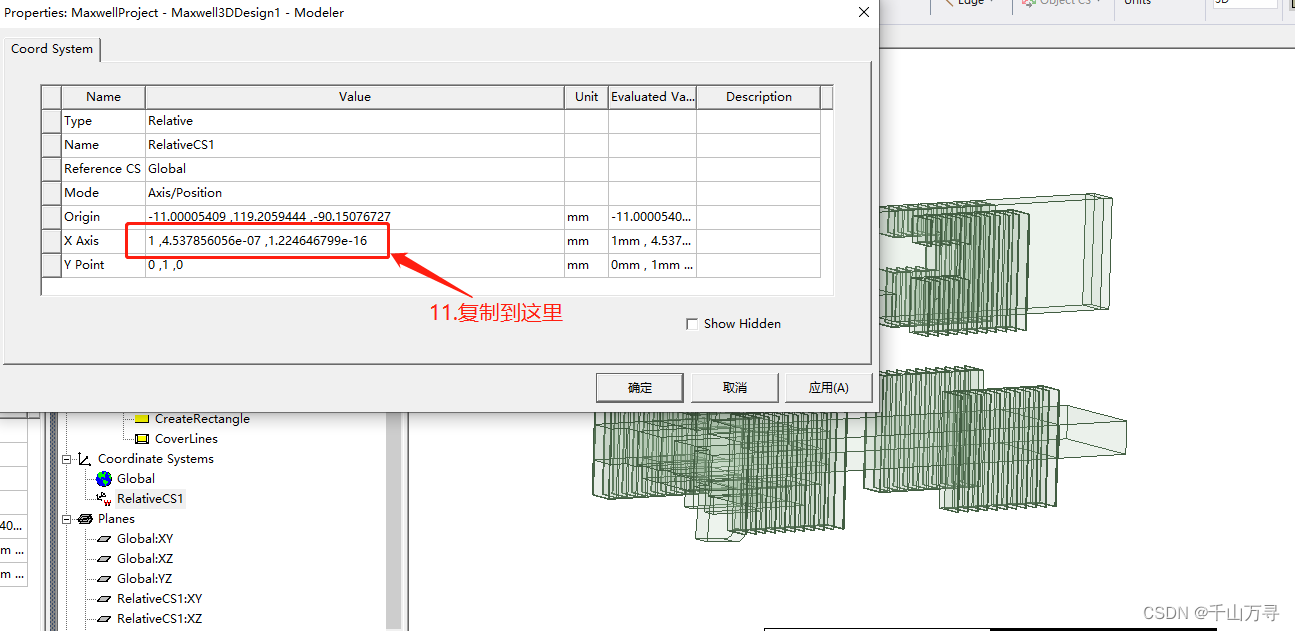Click the Value column header

355,97
